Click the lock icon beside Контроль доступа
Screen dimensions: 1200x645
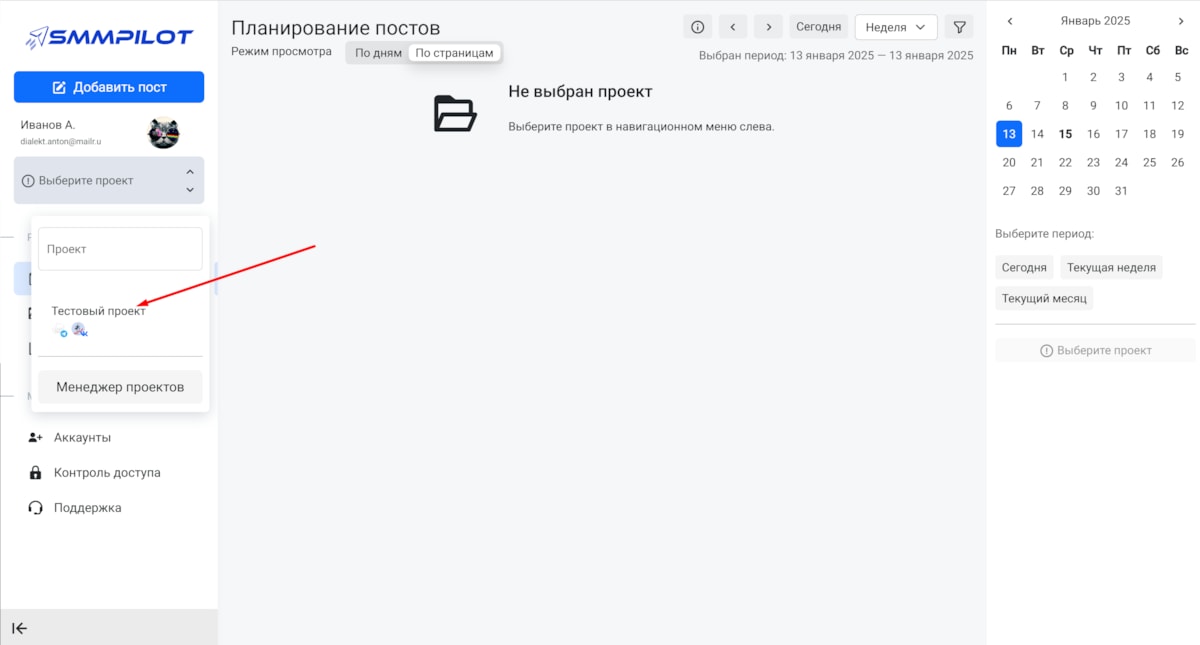click(x=36, y=472)
